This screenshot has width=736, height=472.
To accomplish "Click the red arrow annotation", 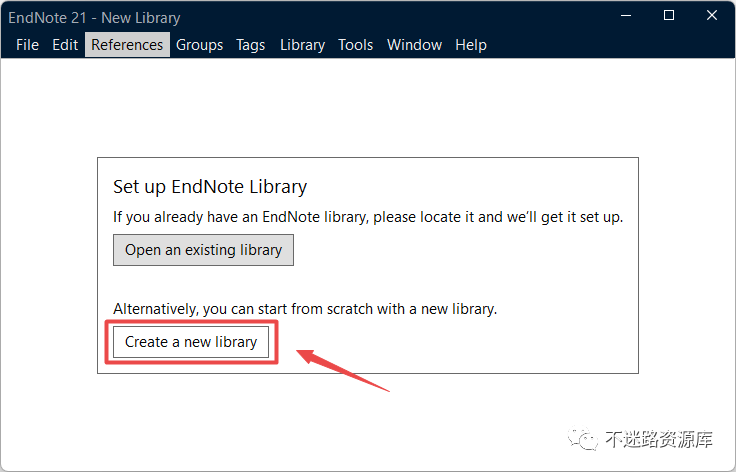I will pos(343,370).
